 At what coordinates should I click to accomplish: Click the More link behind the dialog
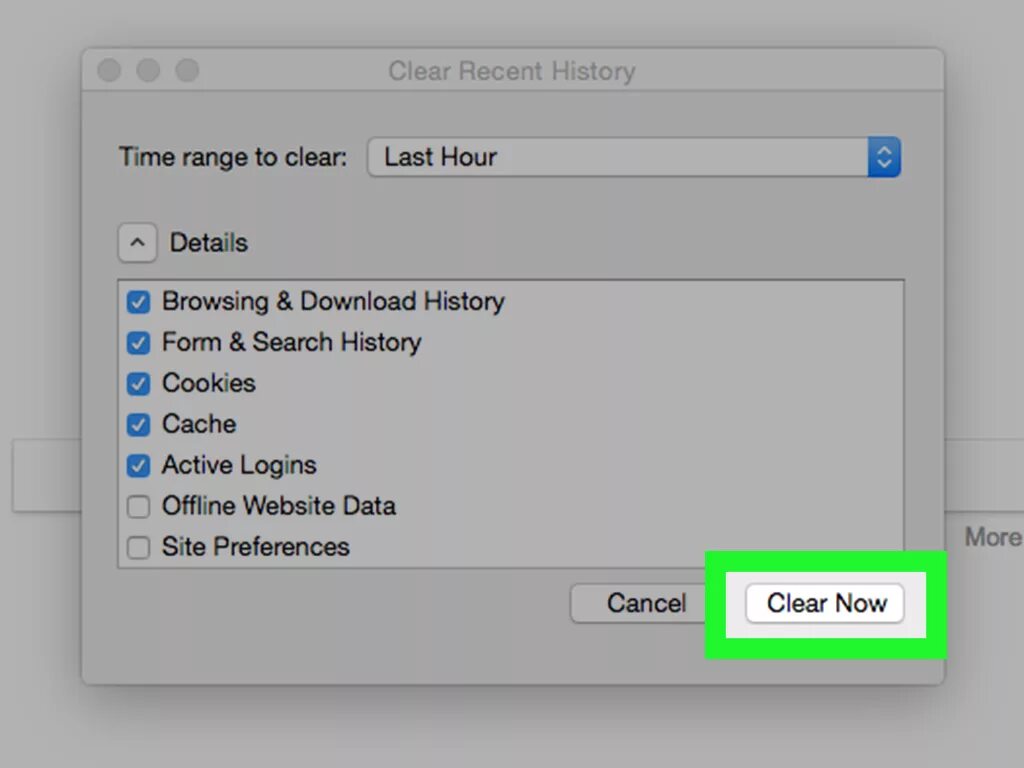coord(992,537)
